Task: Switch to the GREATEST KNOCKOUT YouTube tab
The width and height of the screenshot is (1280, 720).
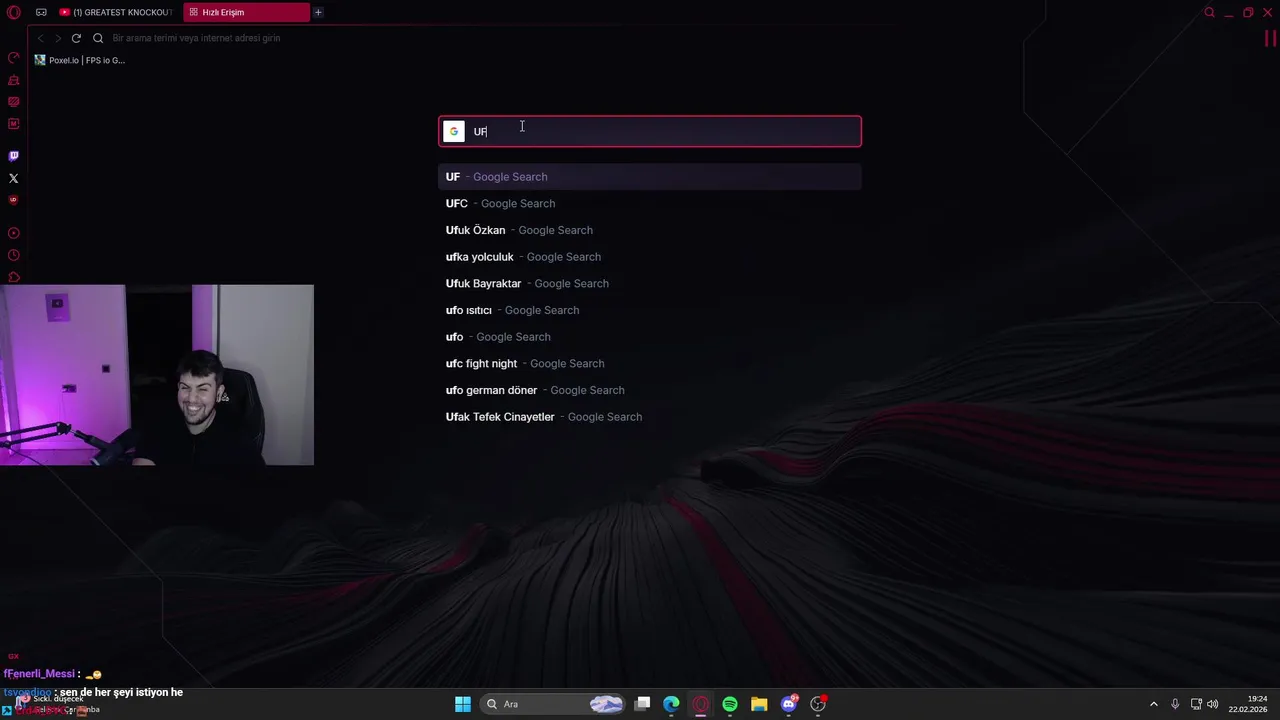Action: pos(115,12)
